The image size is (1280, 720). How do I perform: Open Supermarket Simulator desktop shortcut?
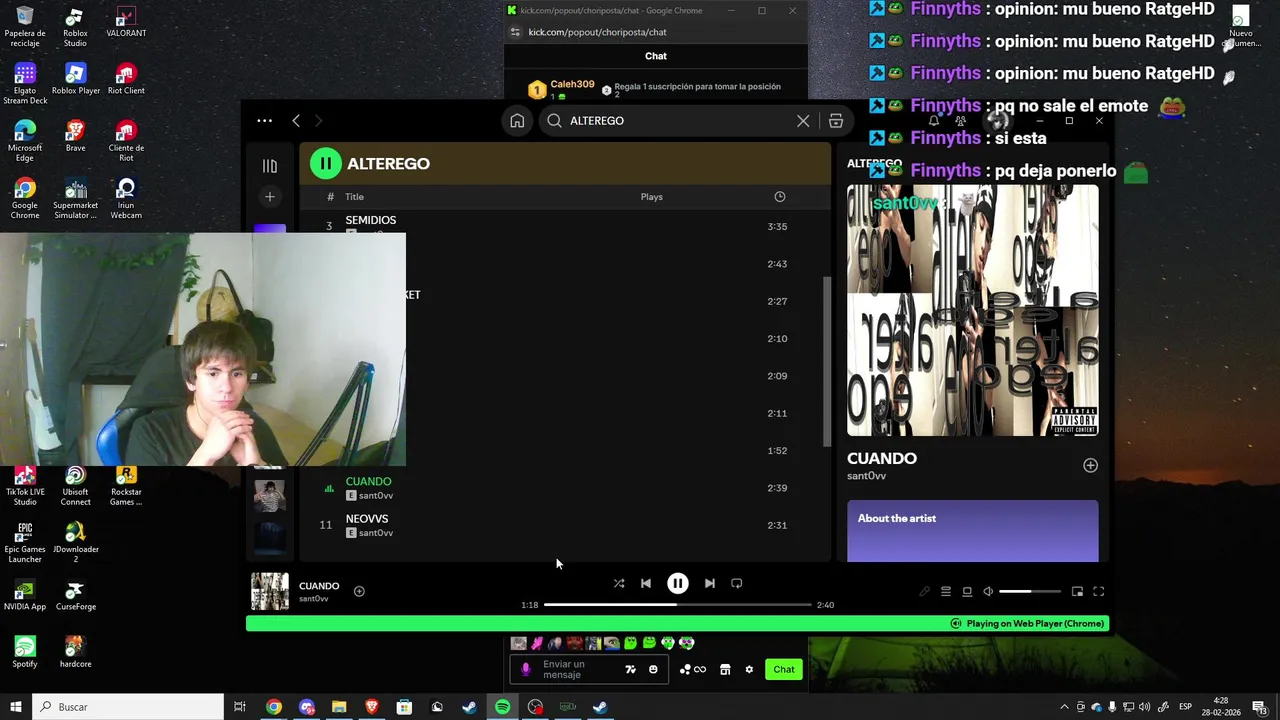point(75,199)
